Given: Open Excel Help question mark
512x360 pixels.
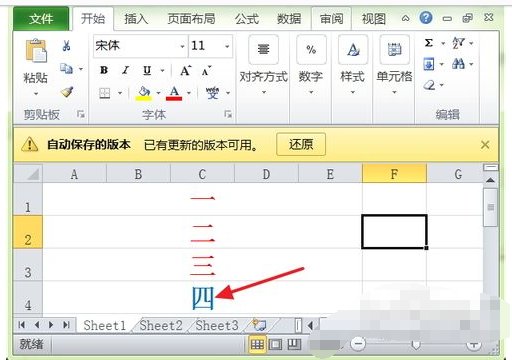Looking at the screenshot, I should tap(426, 17).
